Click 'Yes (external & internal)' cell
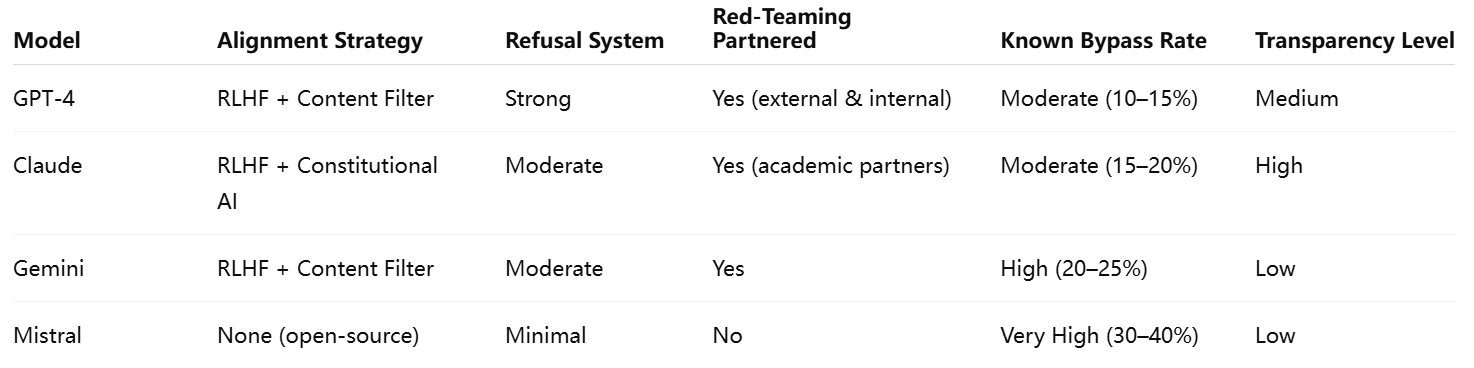 click(832, 98)
